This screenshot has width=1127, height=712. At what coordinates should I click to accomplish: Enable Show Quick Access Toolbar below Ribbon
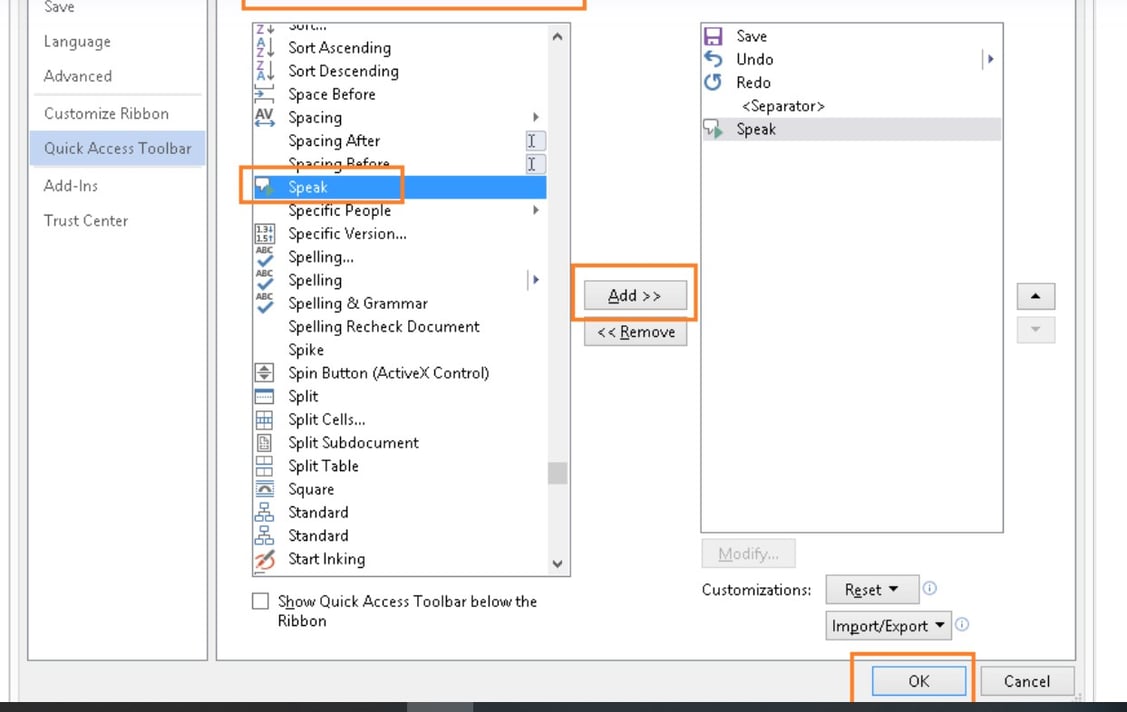(261, 601)
